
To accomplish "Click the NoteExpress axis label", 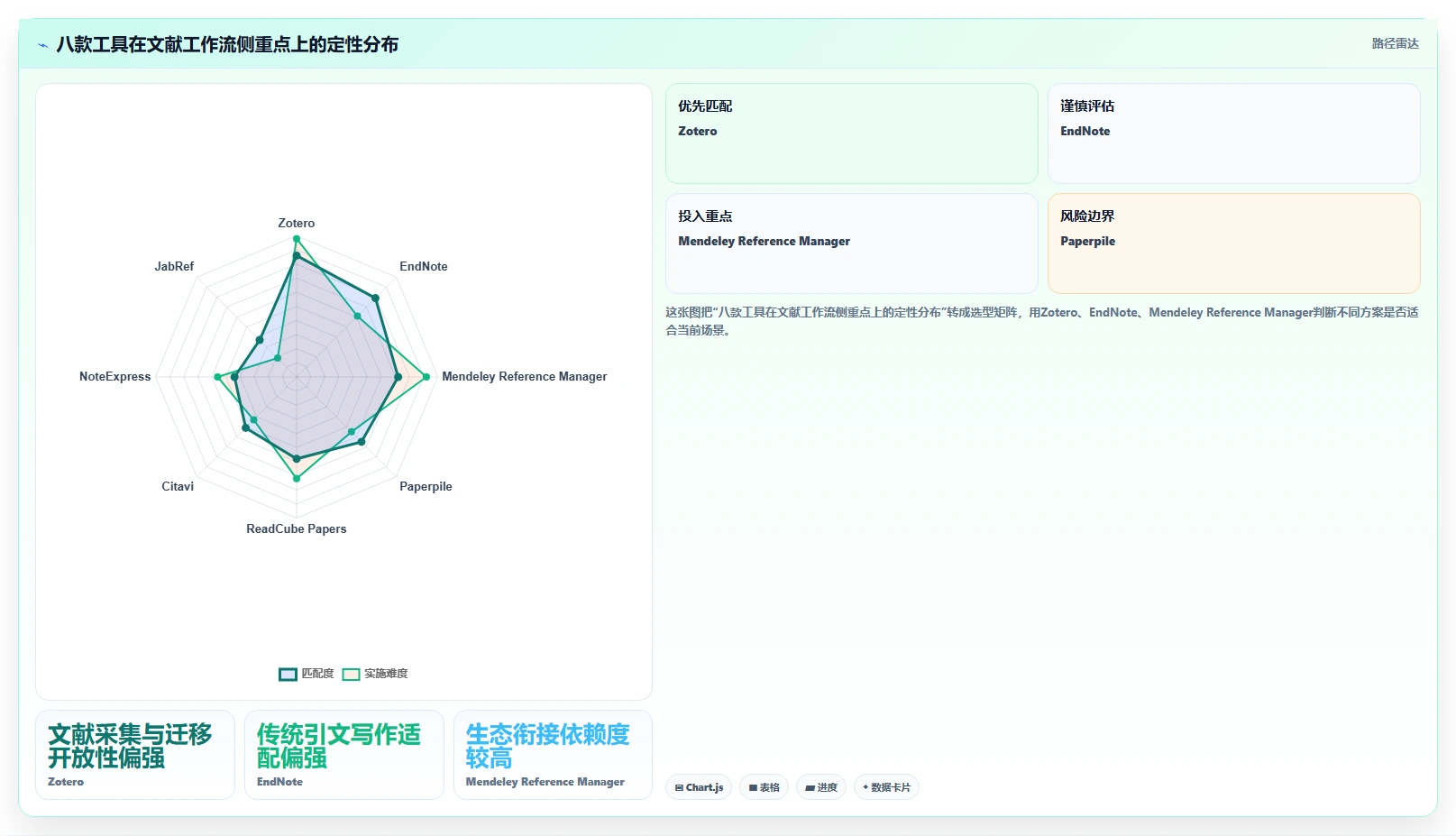I will pos(115,376).
